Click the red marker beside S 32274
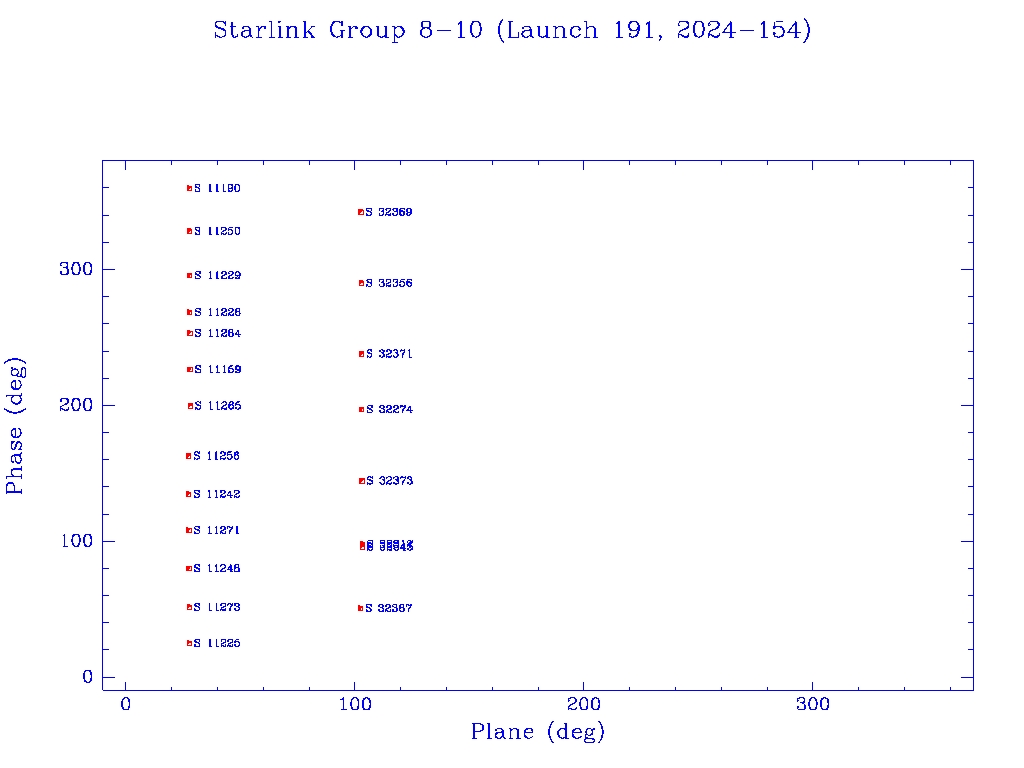Image resolution: width=1024 pixels, height=768 pixels. (361, 410)
